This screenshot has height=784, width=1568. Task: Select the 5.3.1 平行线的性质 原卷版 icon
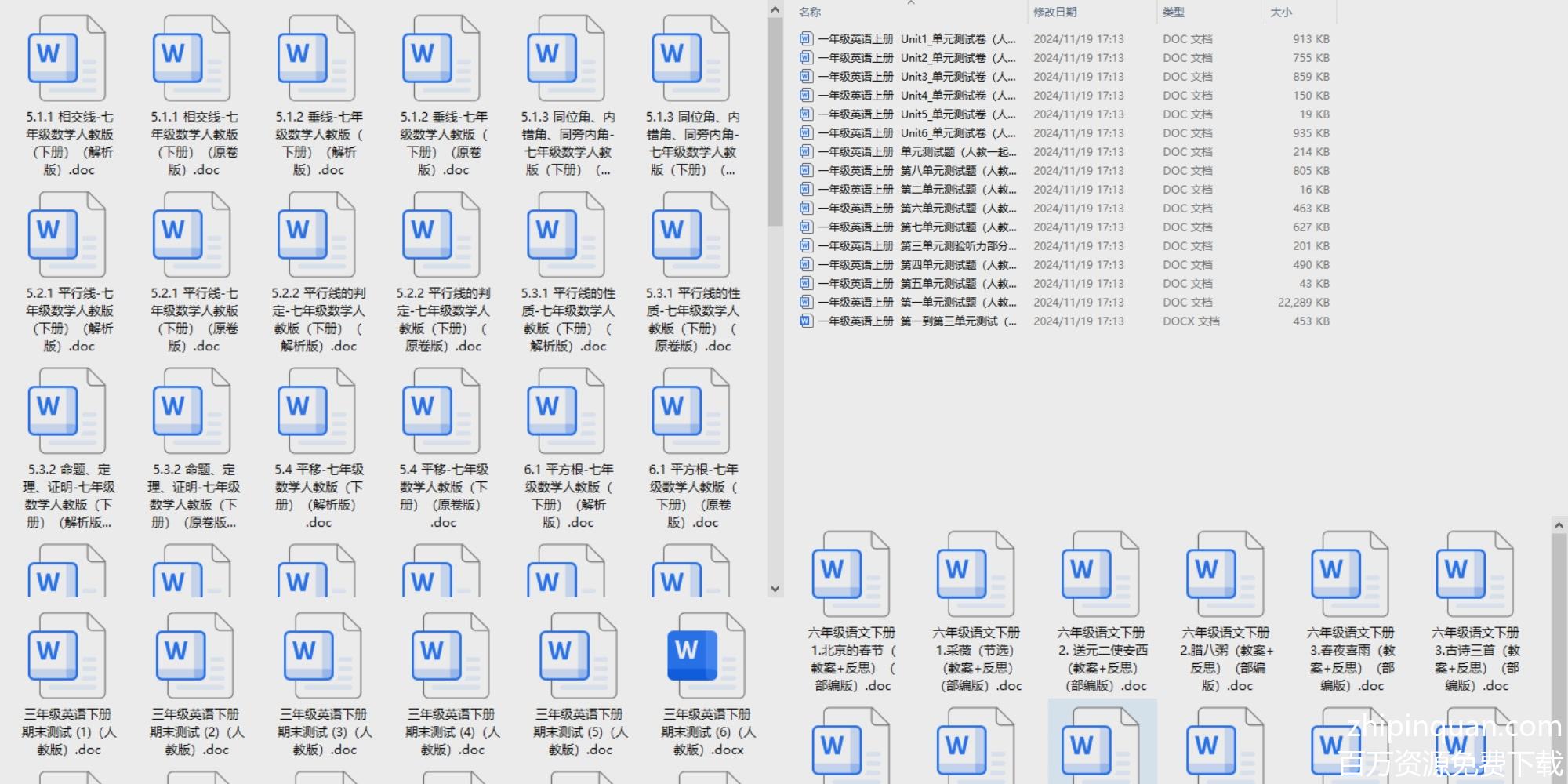(x=691, y=235)
